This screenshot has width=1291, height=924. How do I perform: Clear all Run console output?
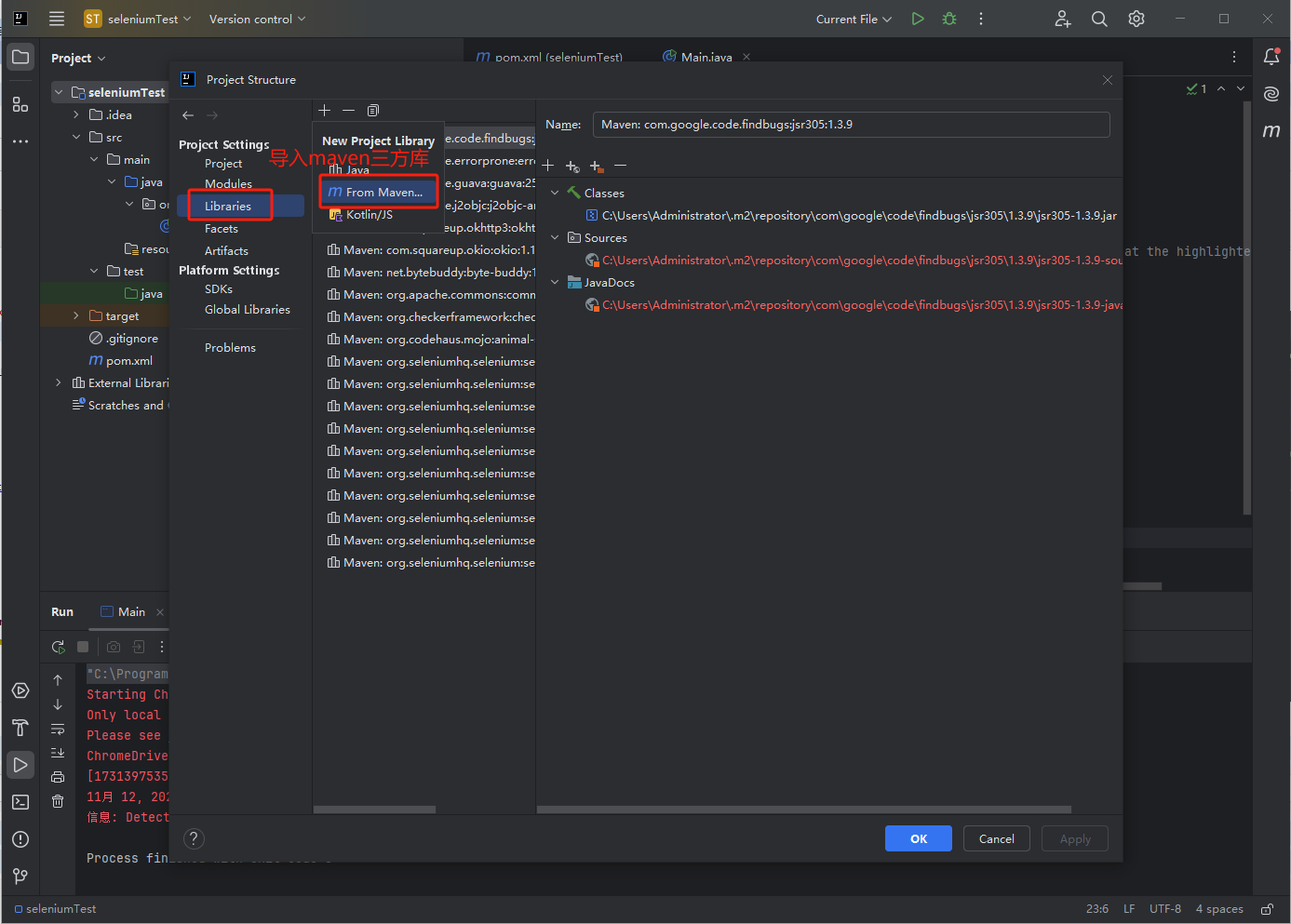click(x=58, y=801)
